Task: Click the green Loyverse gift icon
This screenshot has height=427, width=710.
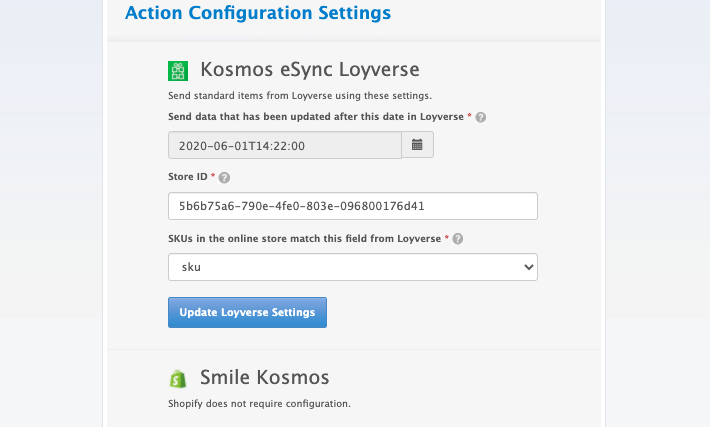Action: coord(178,71)
